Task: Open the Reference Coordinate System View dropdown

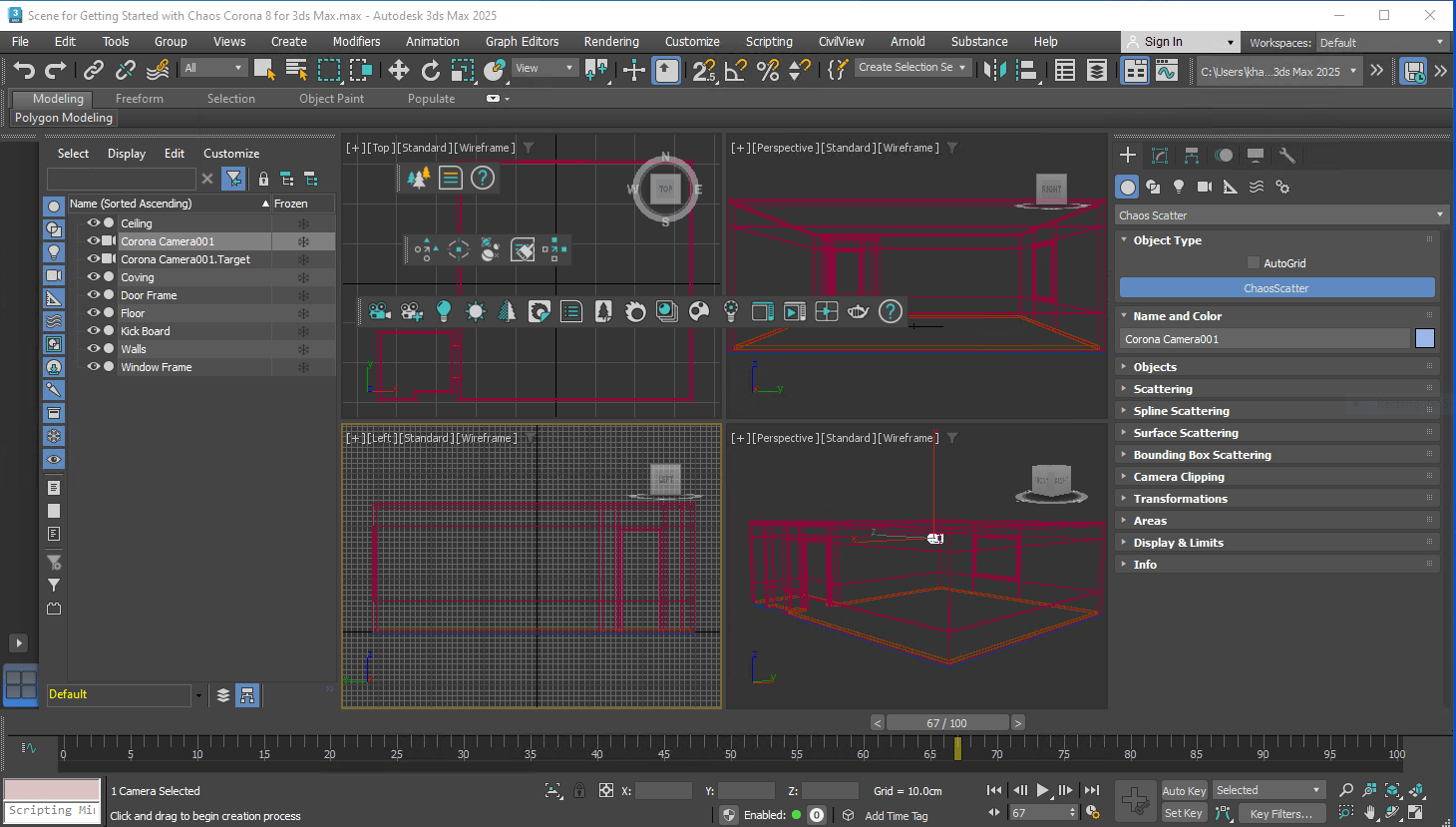Action: (544, 69)
